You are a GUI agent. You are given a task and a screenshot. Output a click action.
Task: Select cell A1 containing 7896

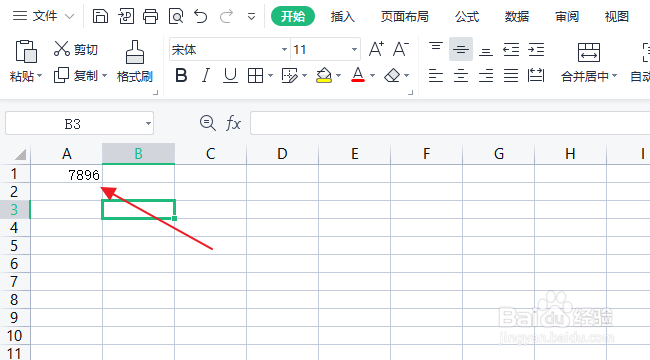(x=66, y=175)
